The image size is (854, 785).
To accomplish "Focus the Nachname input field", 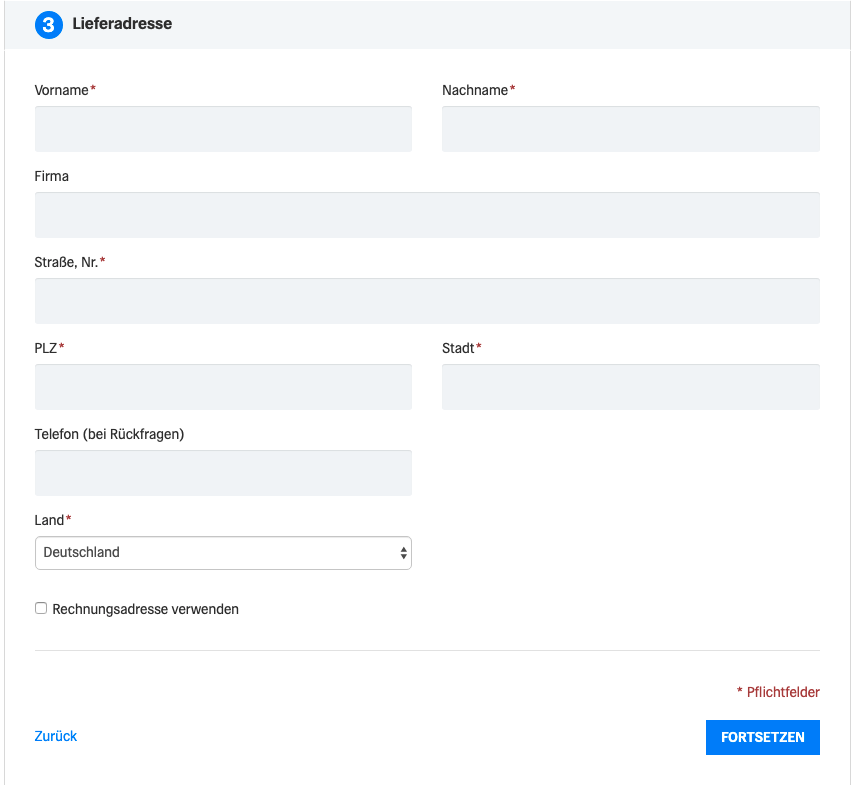I will [x=631, y=129].
